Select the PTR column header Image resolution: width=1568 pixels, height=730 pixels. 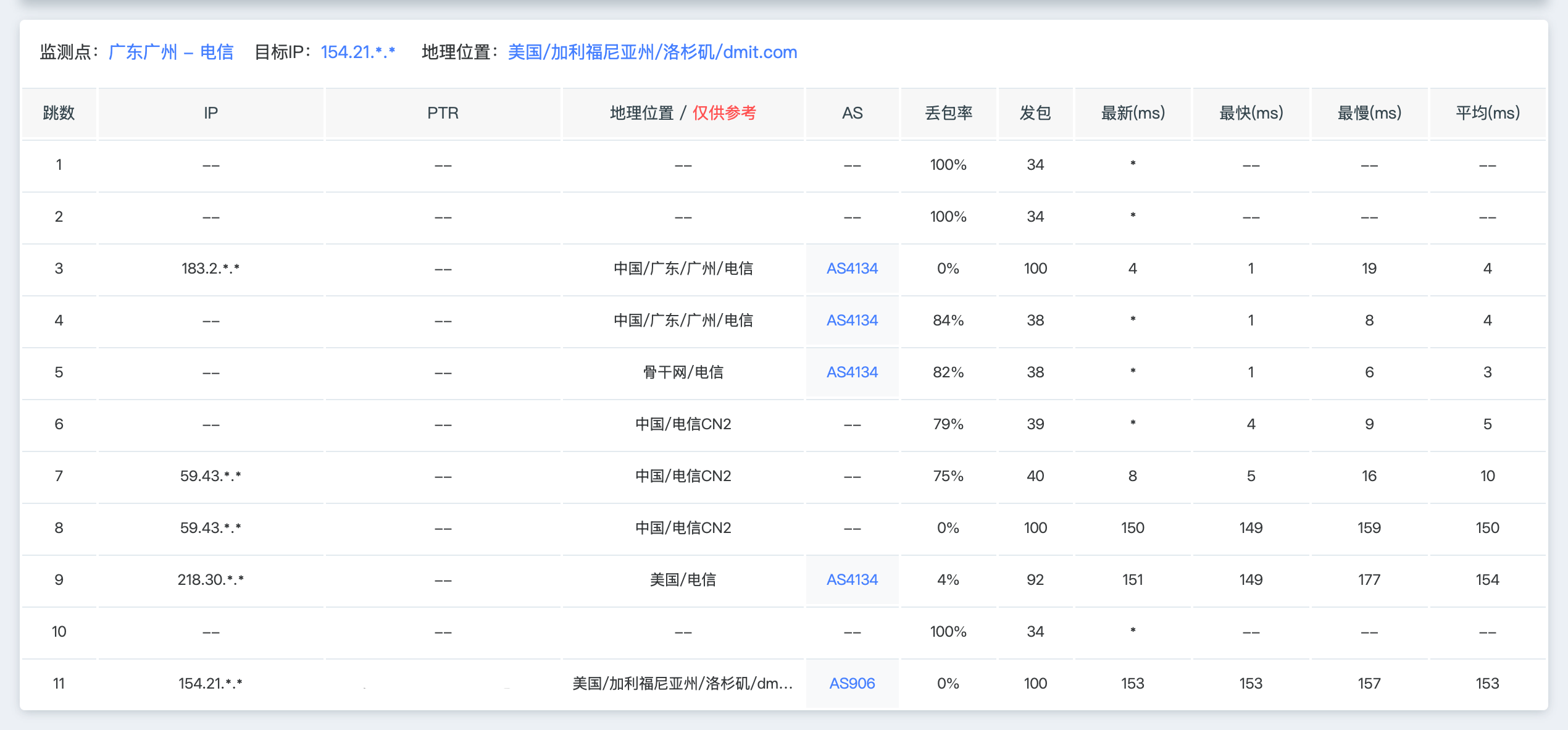(x=443, y=112)
